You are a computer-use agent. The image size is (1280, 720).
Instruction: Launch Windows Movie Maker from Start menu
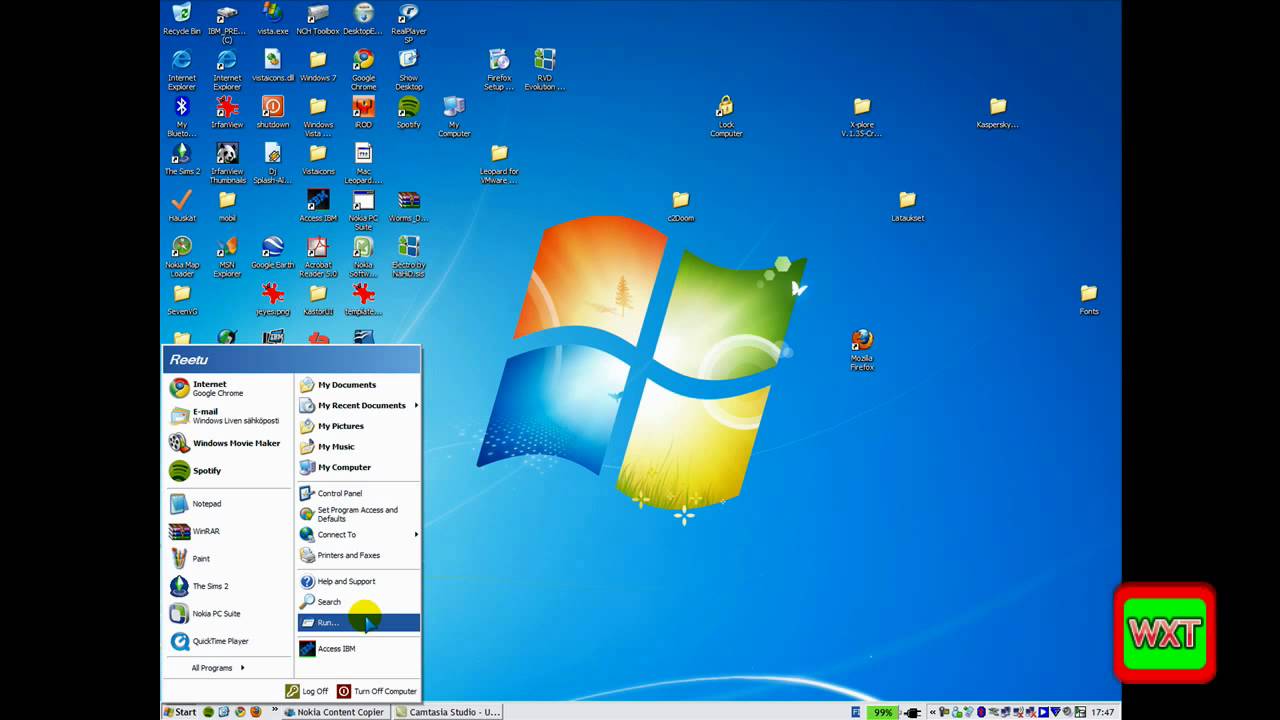click(228, 443)
